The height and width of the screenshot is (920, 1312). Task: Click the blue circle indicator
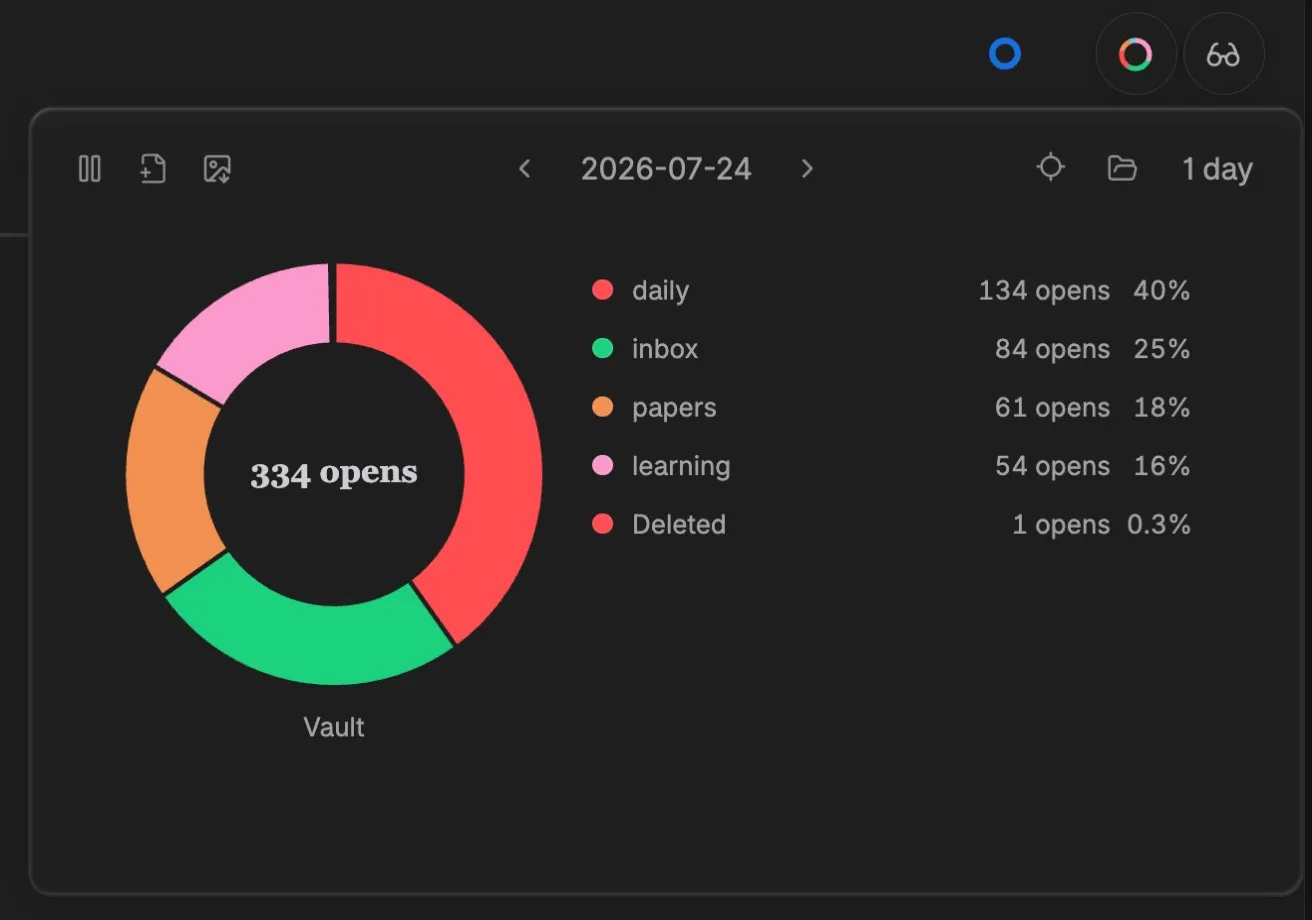(x=1005, y=54)
